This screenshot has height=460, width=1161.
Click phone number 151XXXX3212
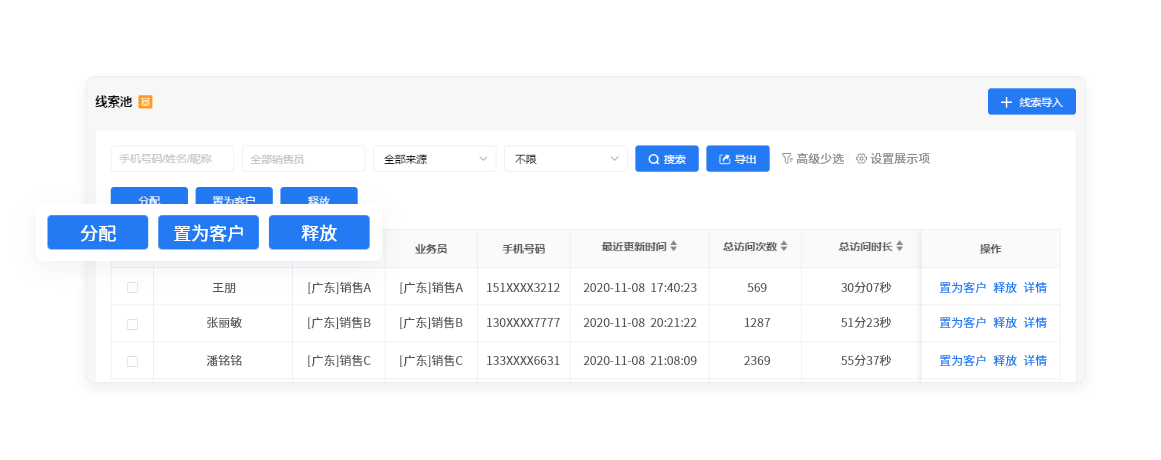coord(523,287)
